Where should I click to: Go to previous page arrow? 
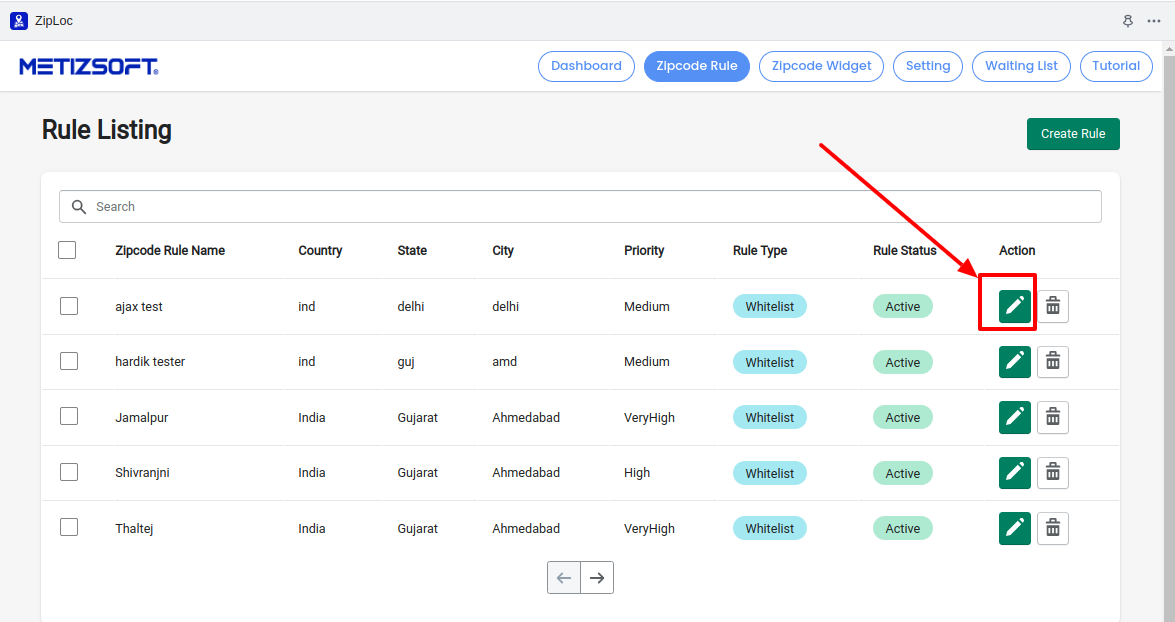coord(564,578)
